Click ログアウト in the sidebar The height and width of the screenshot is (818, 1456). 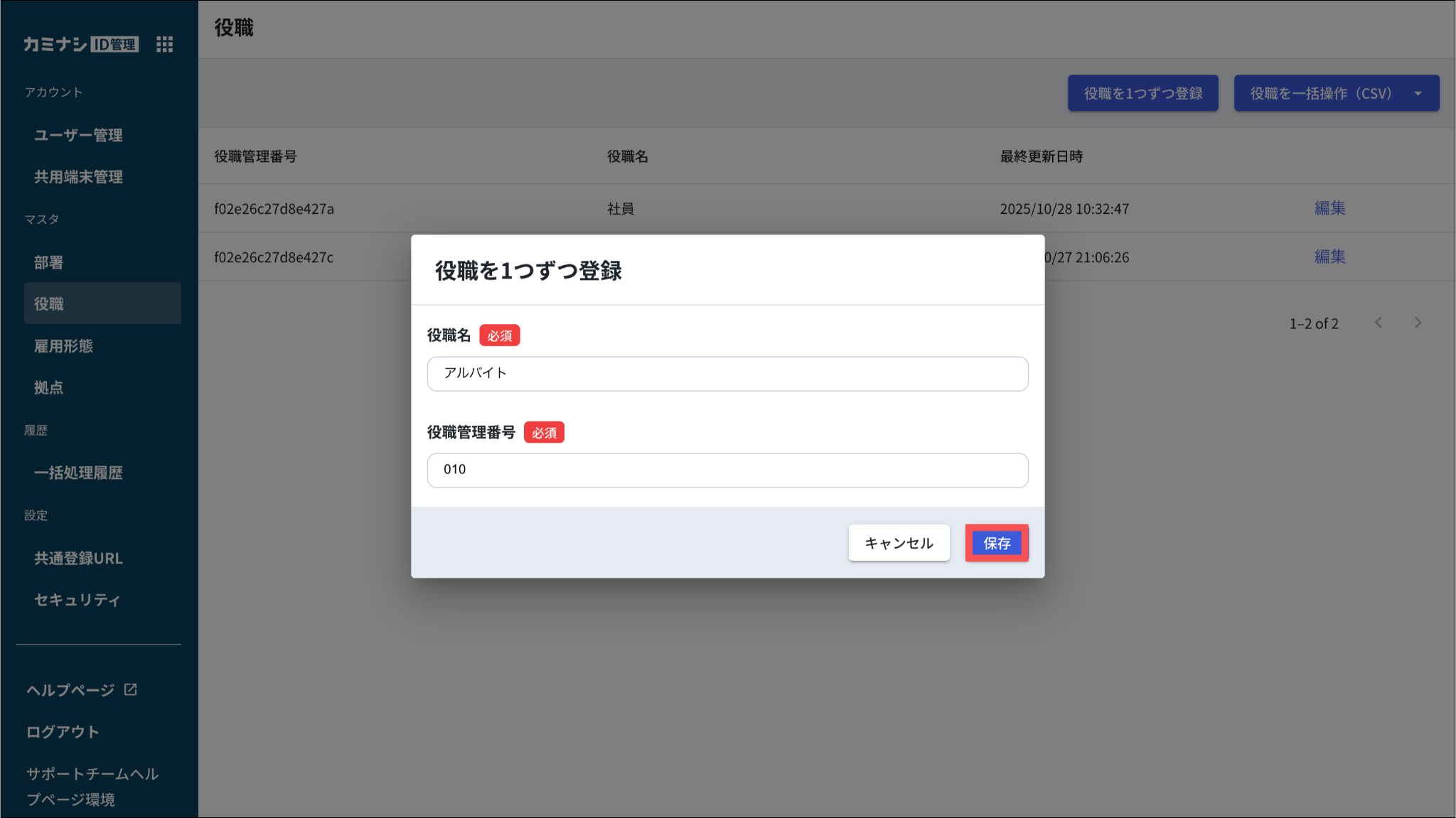click(x=63, y=731)
